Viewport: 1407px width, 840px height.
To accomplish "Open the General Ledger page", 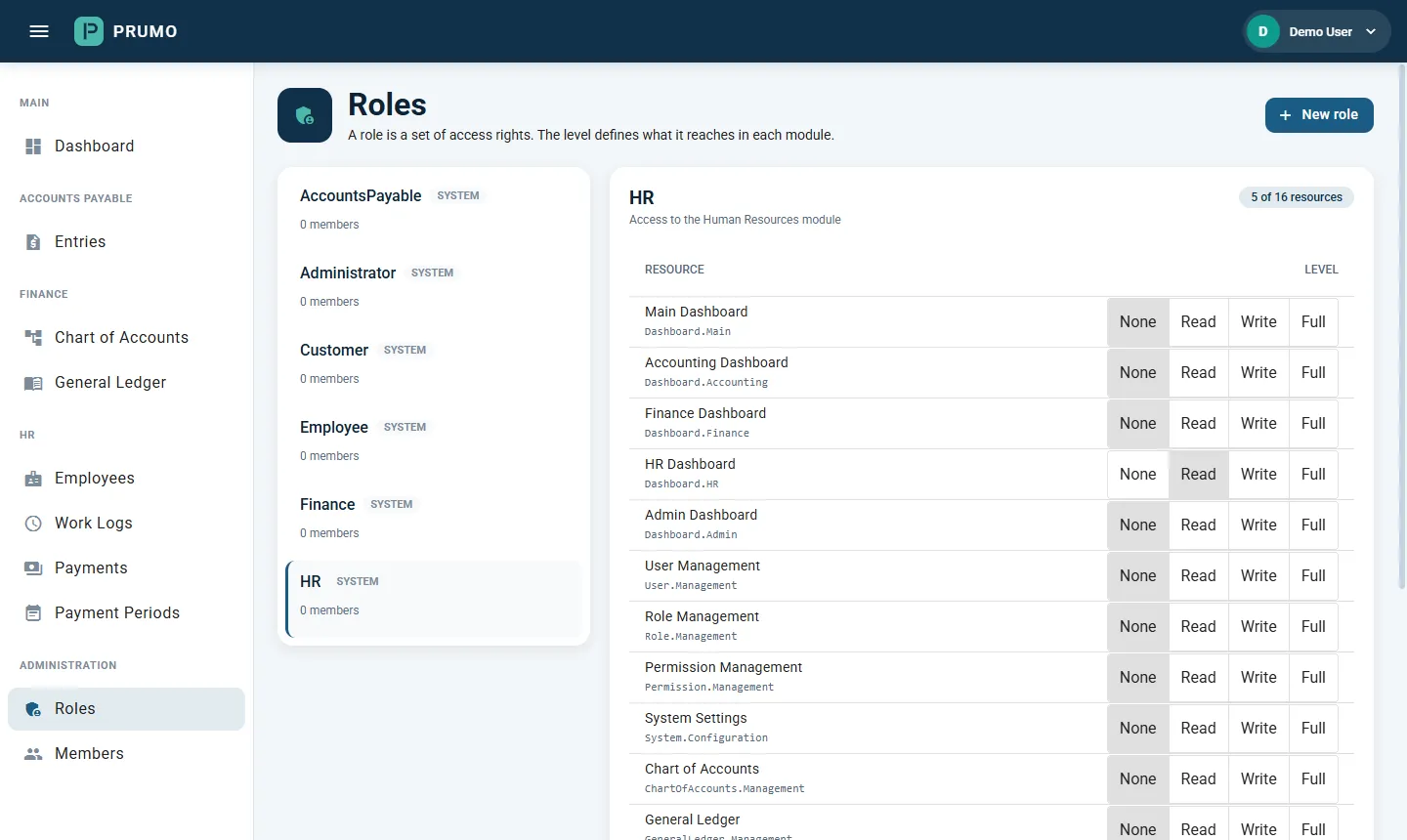I will pyautogui.click(x=126, y=383).
